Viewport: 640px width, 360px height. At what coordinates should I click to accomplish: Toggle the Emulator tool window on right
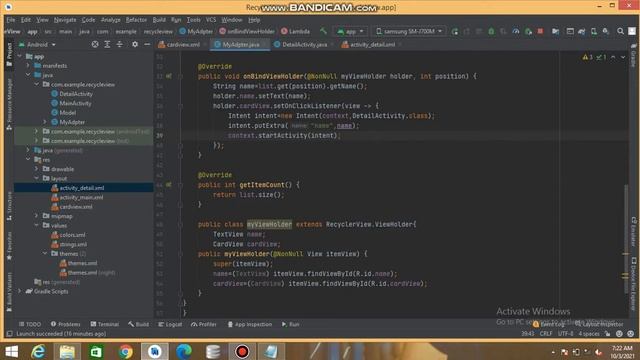633,232
